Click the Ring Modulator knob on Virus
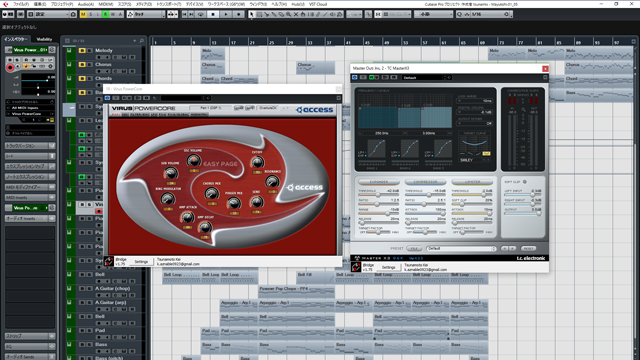This screenshot has height=360, width=640. click(x=167, y=199)
